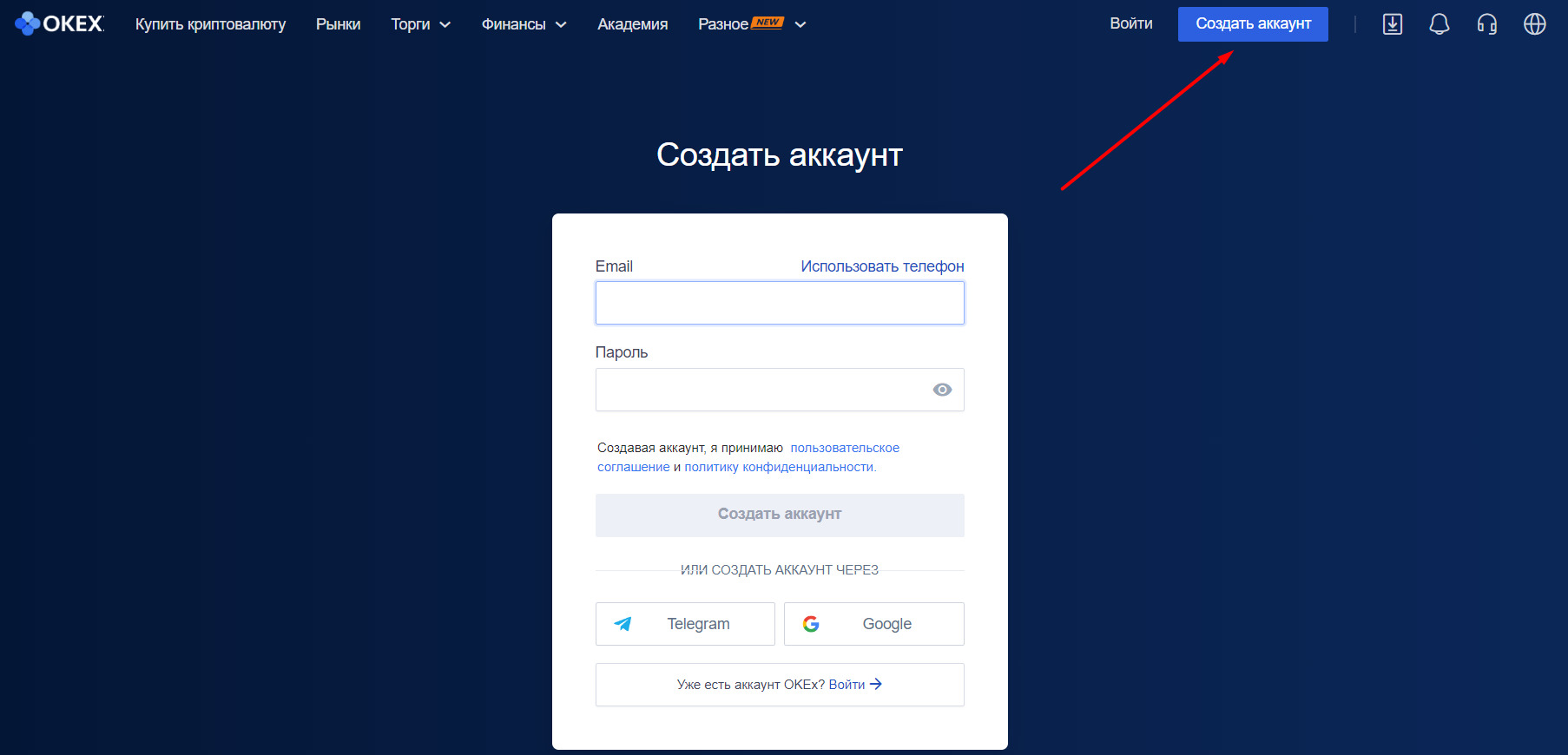Go to Рынки page
This screenshot has width=1568, height=755.
(x=338, y=24)
